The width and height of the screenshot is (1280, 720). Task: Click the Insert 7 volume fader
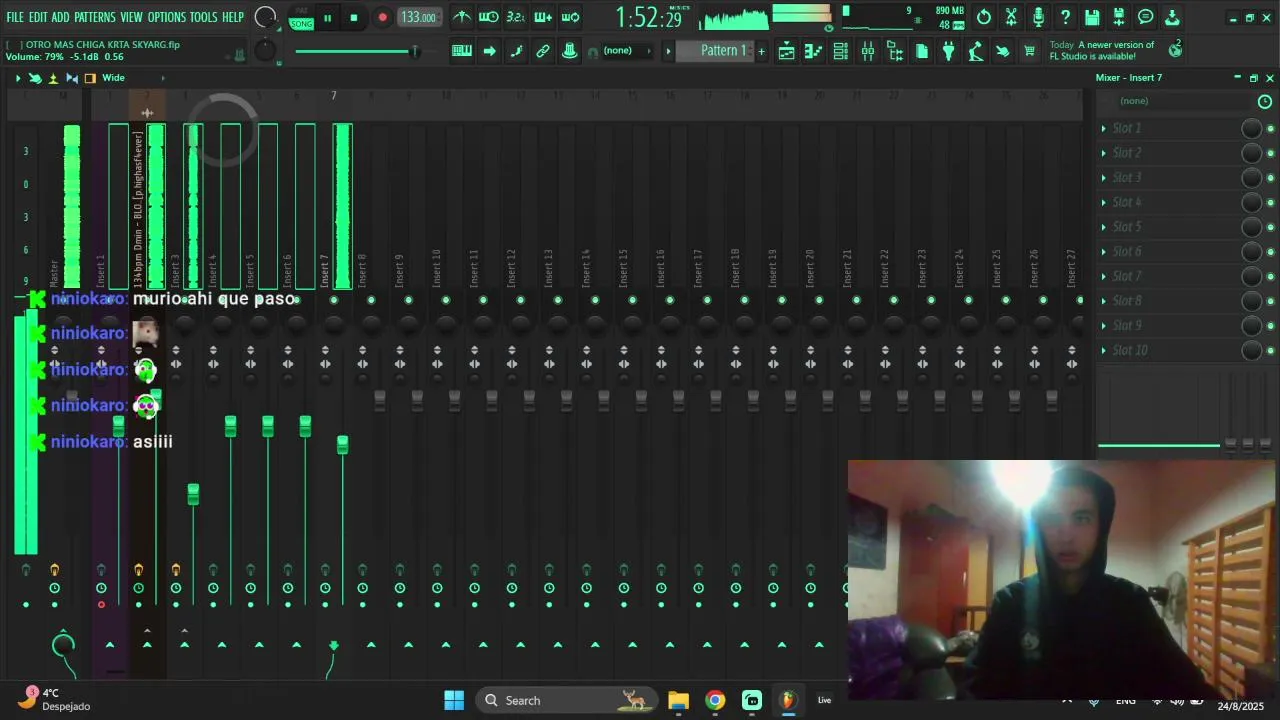coord(342,444)
